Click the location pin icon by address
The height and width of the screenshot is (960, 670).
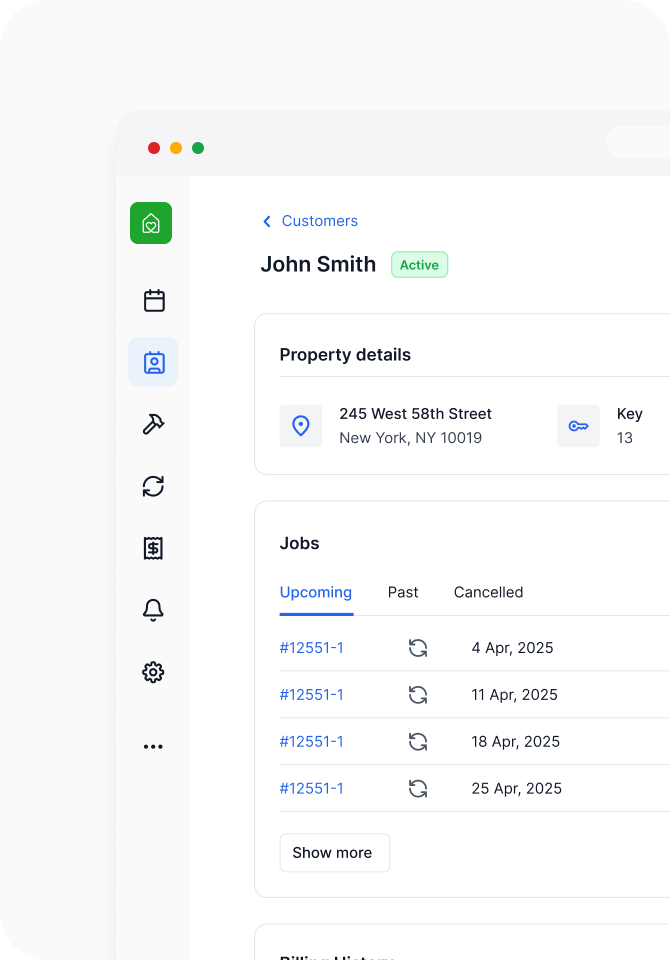click(301, 426)
